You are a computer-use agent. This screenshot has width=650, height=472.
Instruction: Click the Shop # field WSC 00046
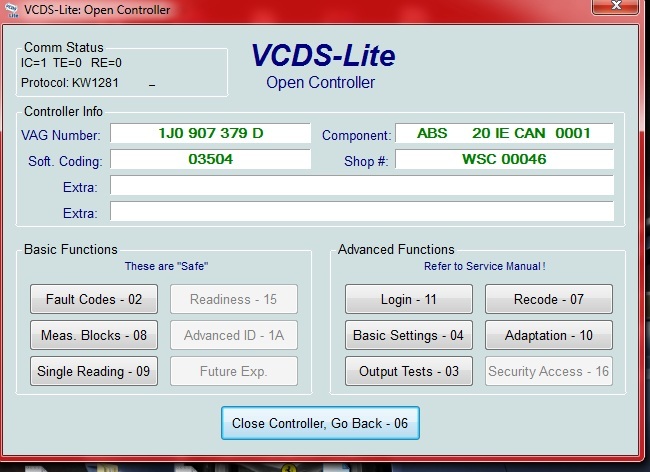pos(504,159)
